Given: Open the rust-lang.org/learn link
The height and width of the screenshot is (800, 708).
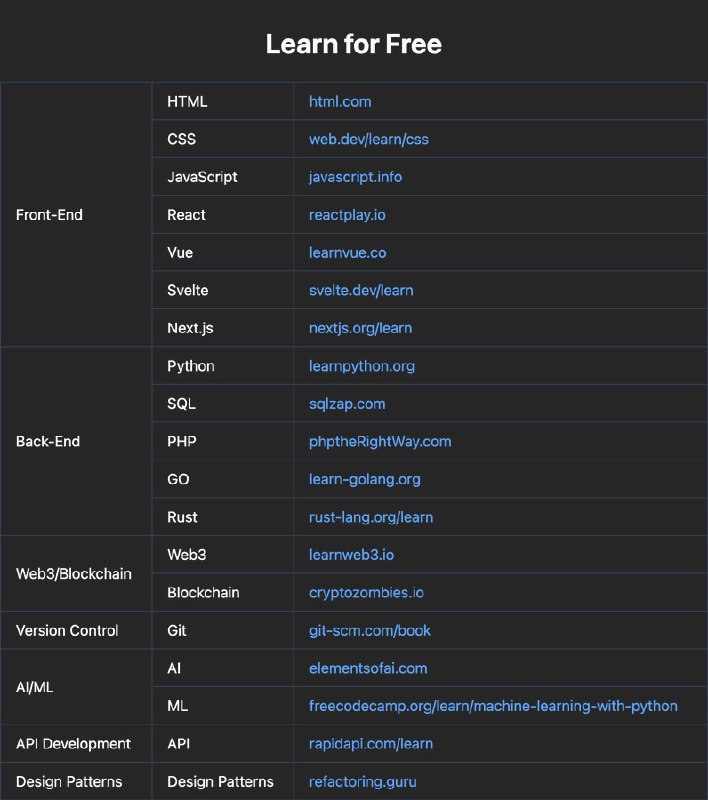Looking at the screenshot, I should coord(371,517).
